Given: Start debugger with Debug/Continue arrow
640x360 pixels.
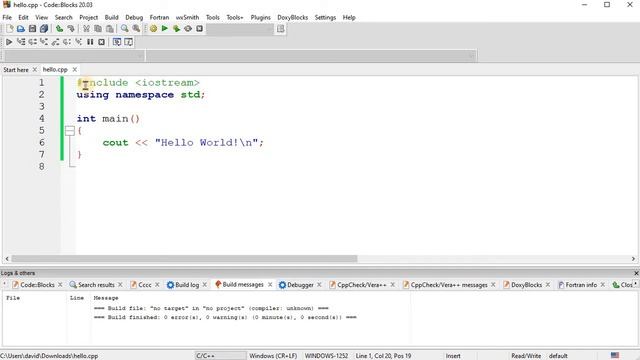Looking at the screenshot, I should (9, 42).
